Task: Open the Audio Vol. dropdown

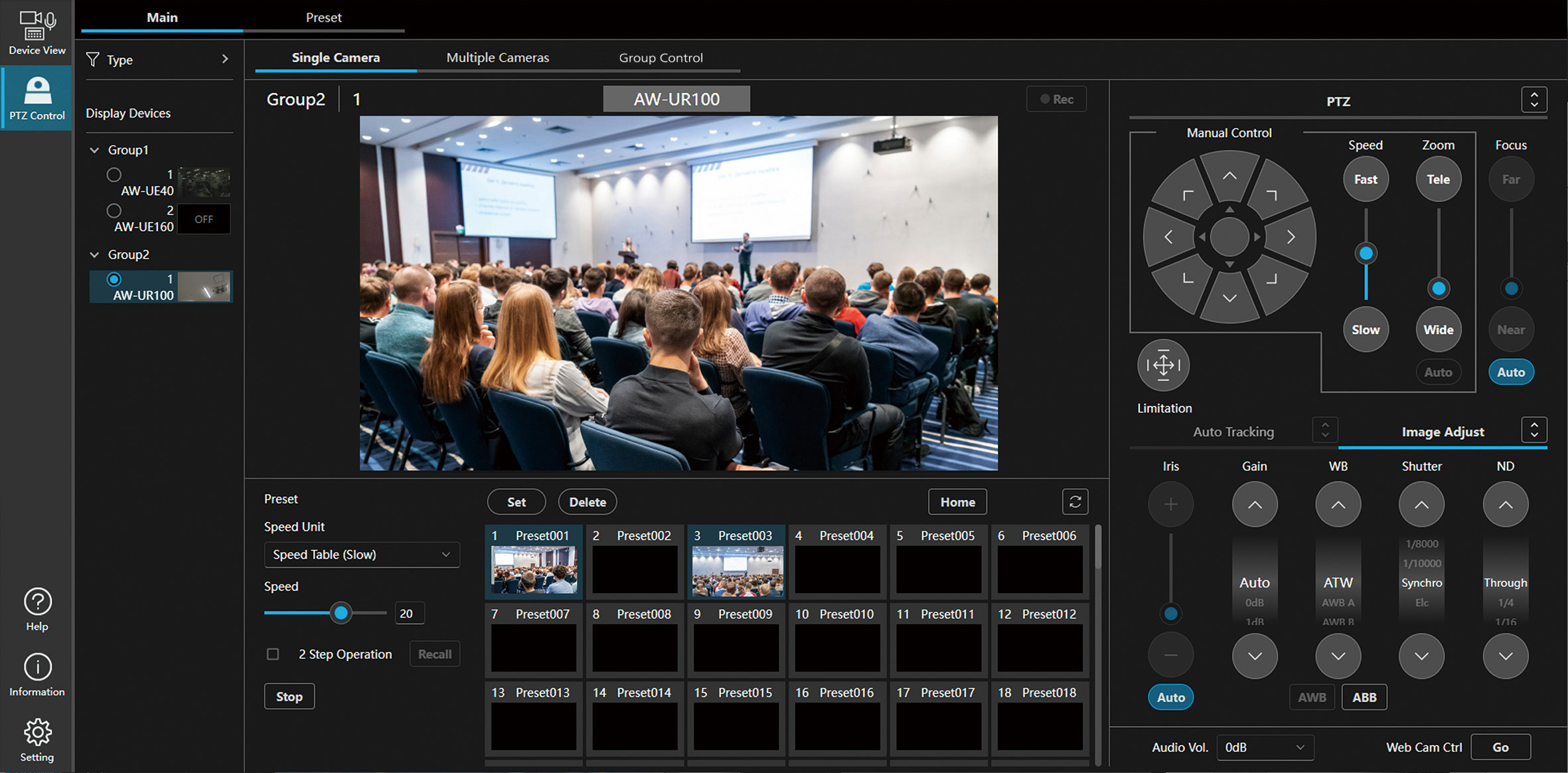Action: 1264,747
